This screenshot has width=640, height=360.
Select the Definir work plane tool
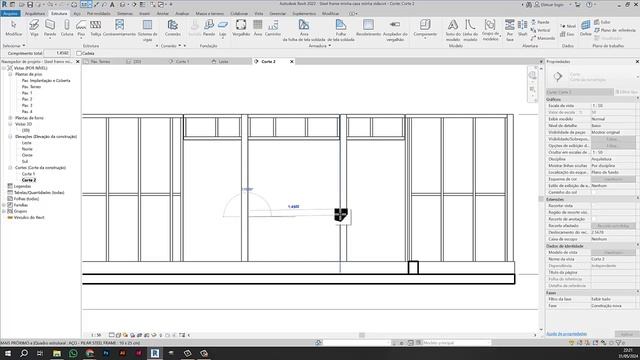[585, 28]
